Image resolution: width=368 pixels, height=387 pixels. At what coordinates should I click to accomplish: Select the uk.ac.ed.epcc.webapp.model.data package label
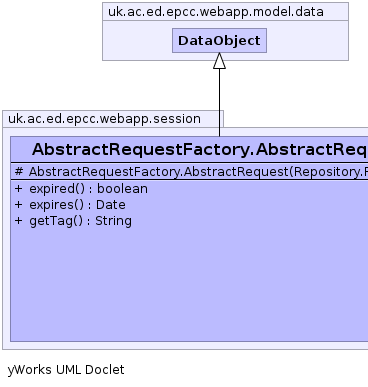[x=216, y=12]
